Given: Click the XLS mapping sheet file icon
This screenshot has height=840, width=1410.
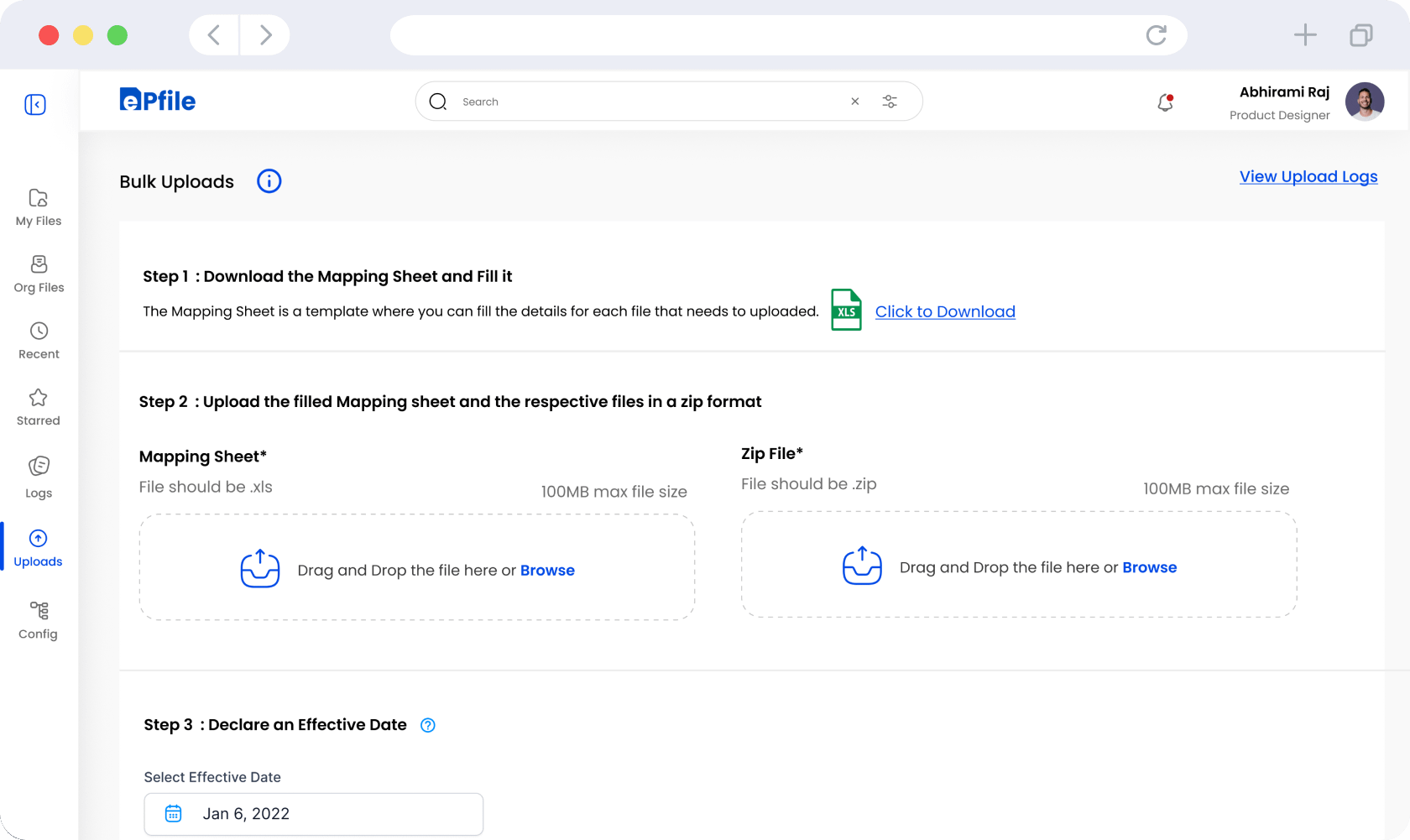Looking at the screenshot, I should click(x=846, y=310).
